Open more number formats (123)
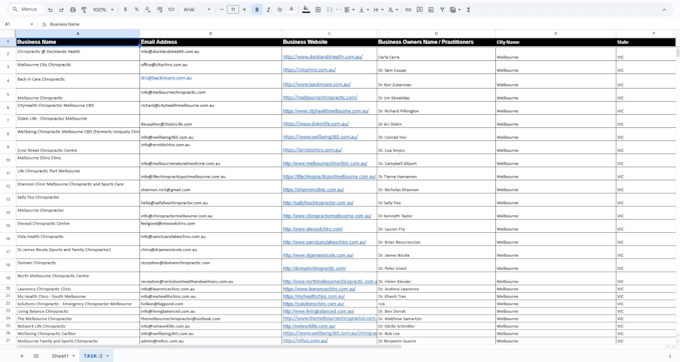 pyautogui.click(x=171, y=10)
